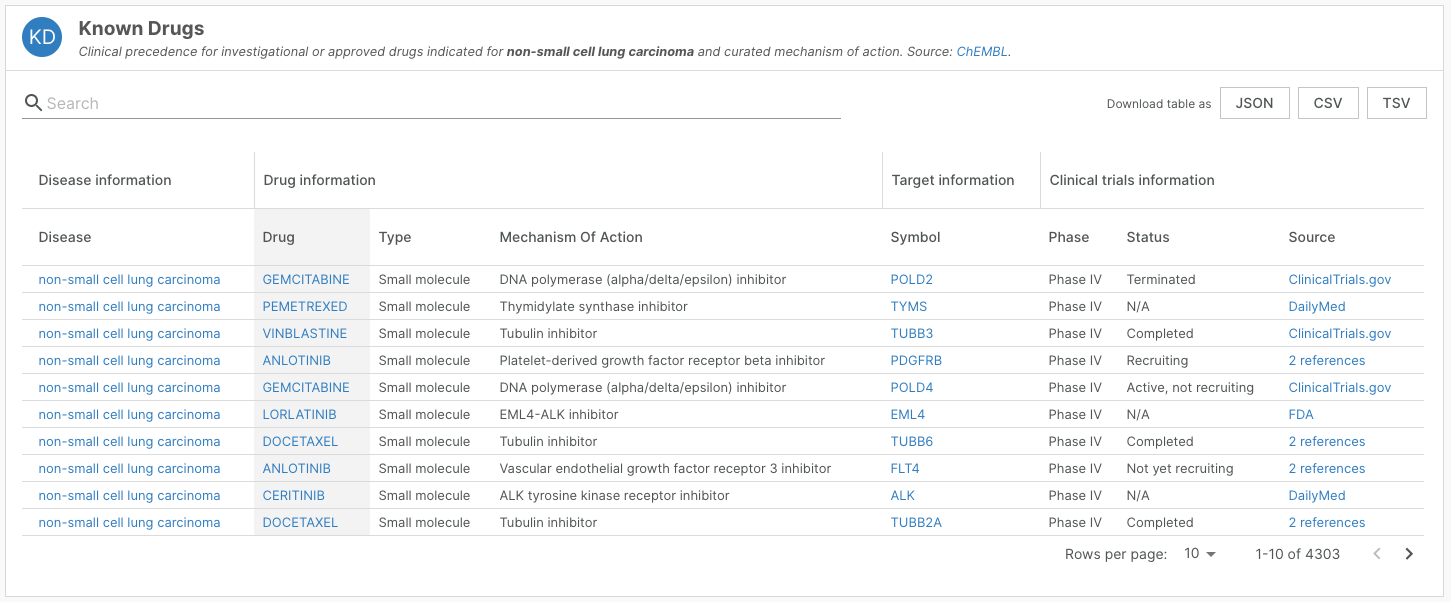View the ALK target symbol link
The image size is (1451, 602).
click(902, 495)
